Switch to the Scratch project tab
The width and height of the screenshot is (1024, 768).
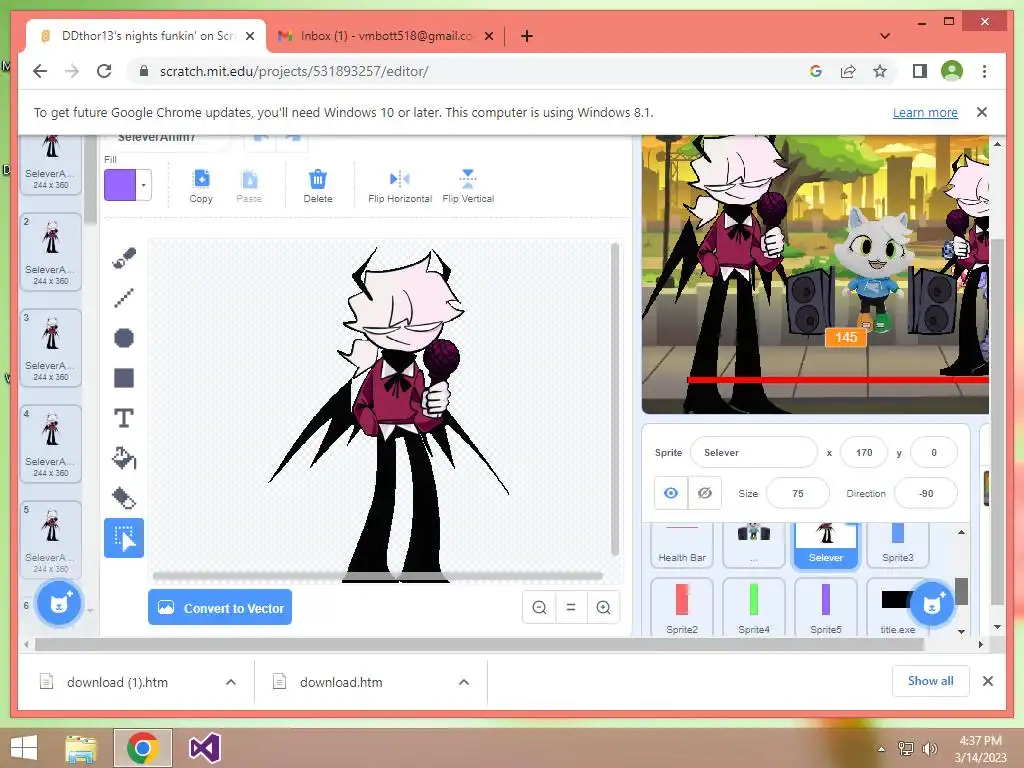(x=145, y=36)
